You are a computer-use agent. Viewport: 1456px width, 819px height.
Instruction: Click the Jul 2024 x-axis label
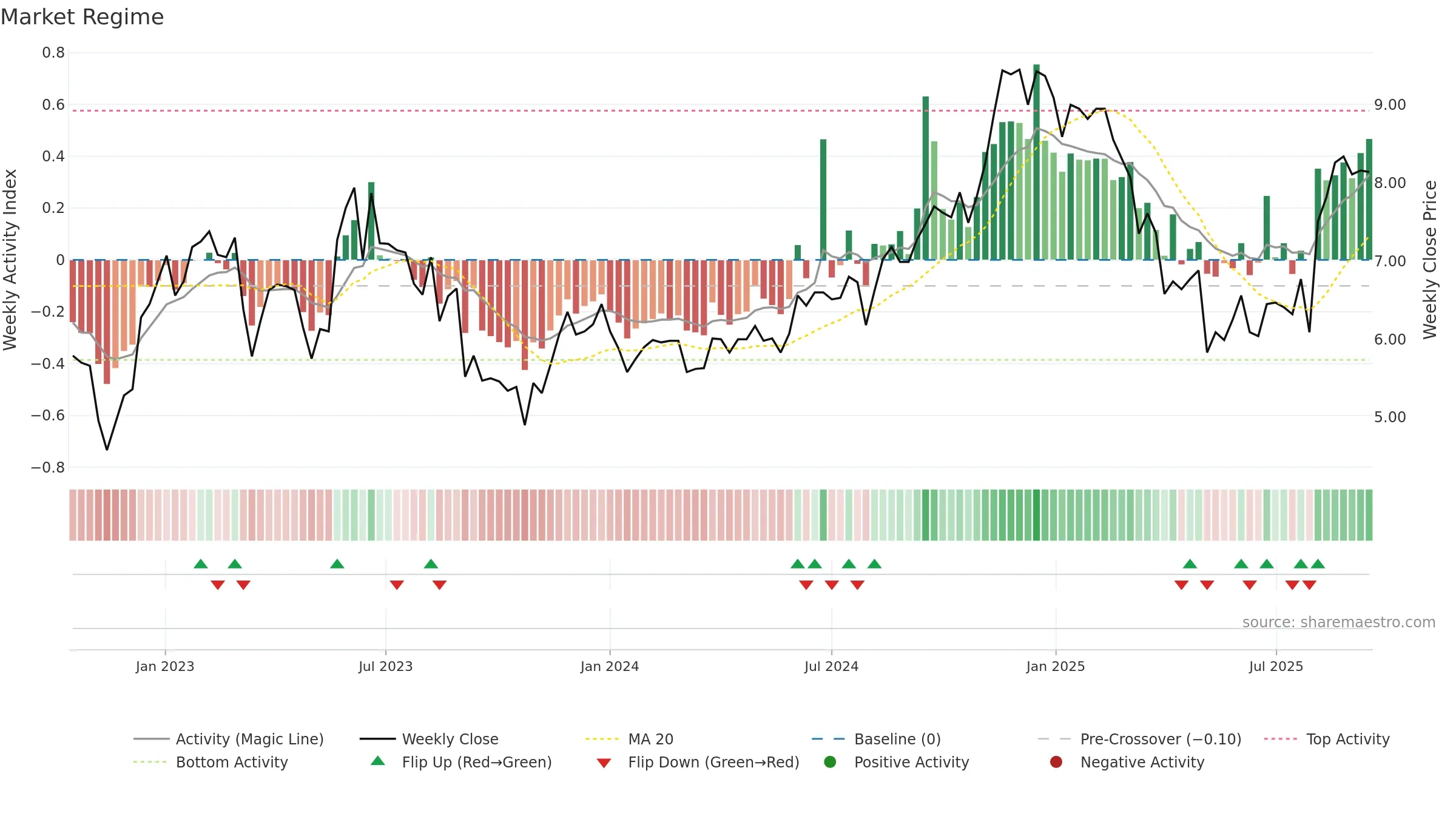(x=832, y=666)
